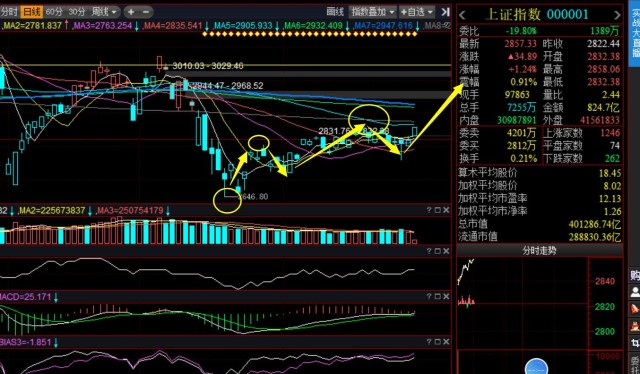Click the blue floating circle button
This screenshot has width=640, height=374.
[x=536, y=366]
